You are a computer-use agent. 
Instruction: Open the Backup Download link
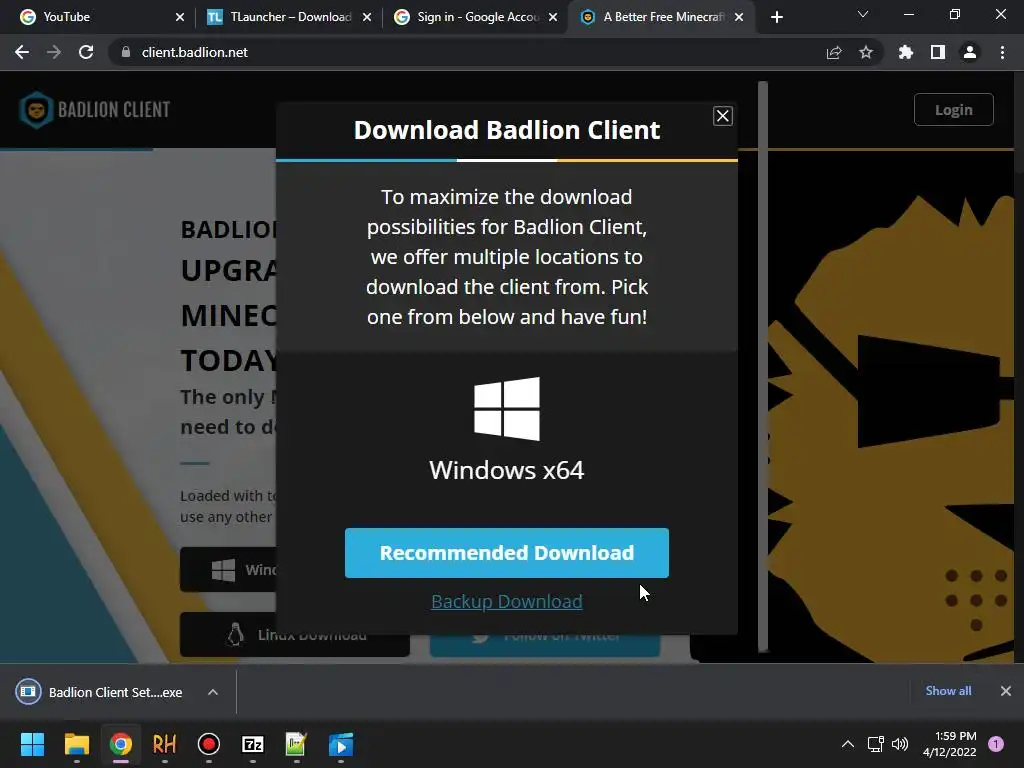coord(507,601)
